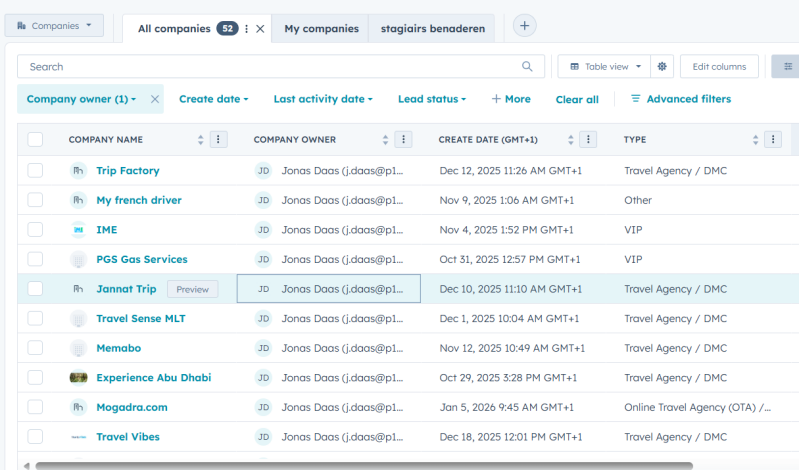Tick the checkbox for Memabo
The image size is (799, 470).
click(x=35, y=348)
